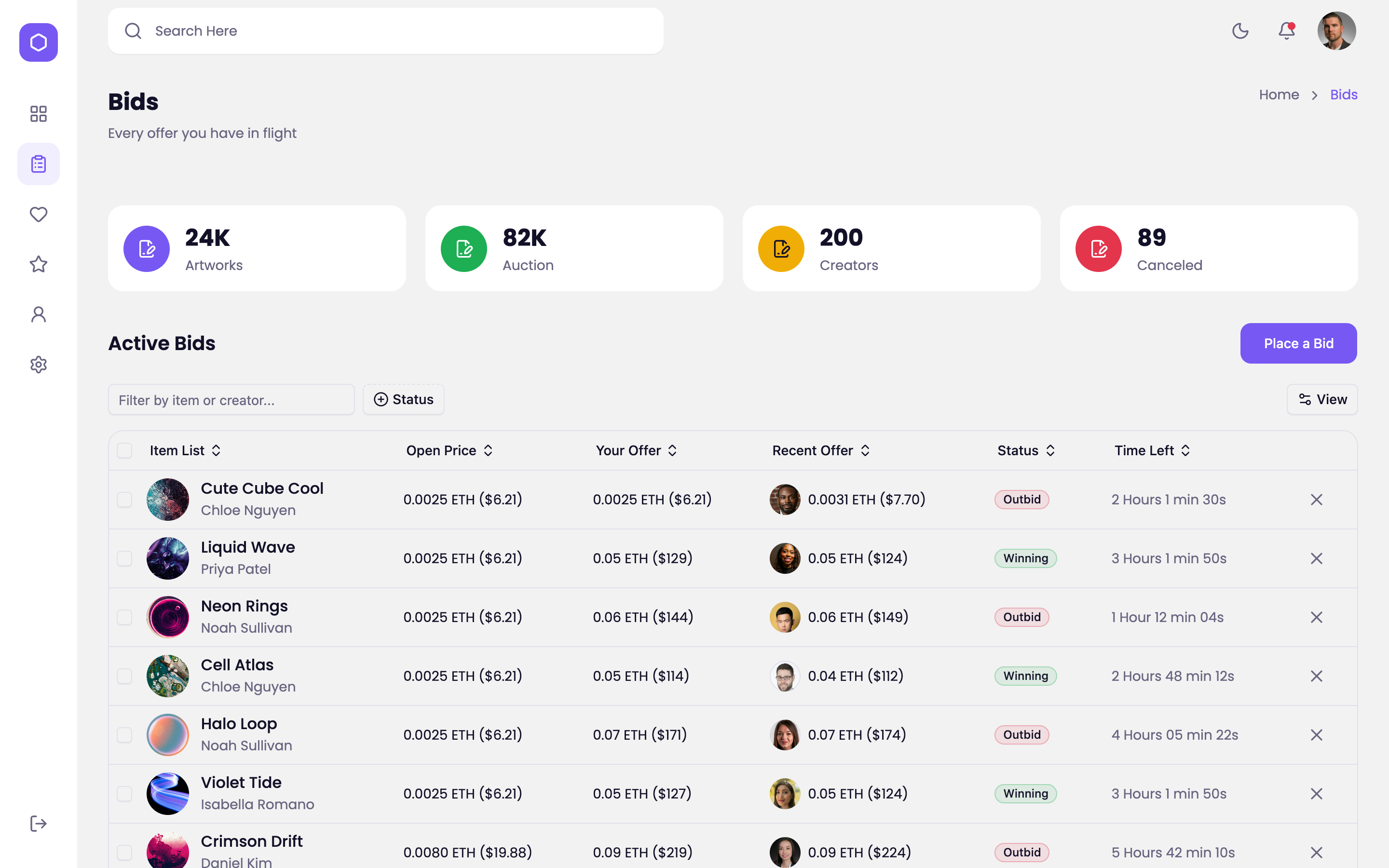Click the purple Artworks card icon

tap(146, 248)
